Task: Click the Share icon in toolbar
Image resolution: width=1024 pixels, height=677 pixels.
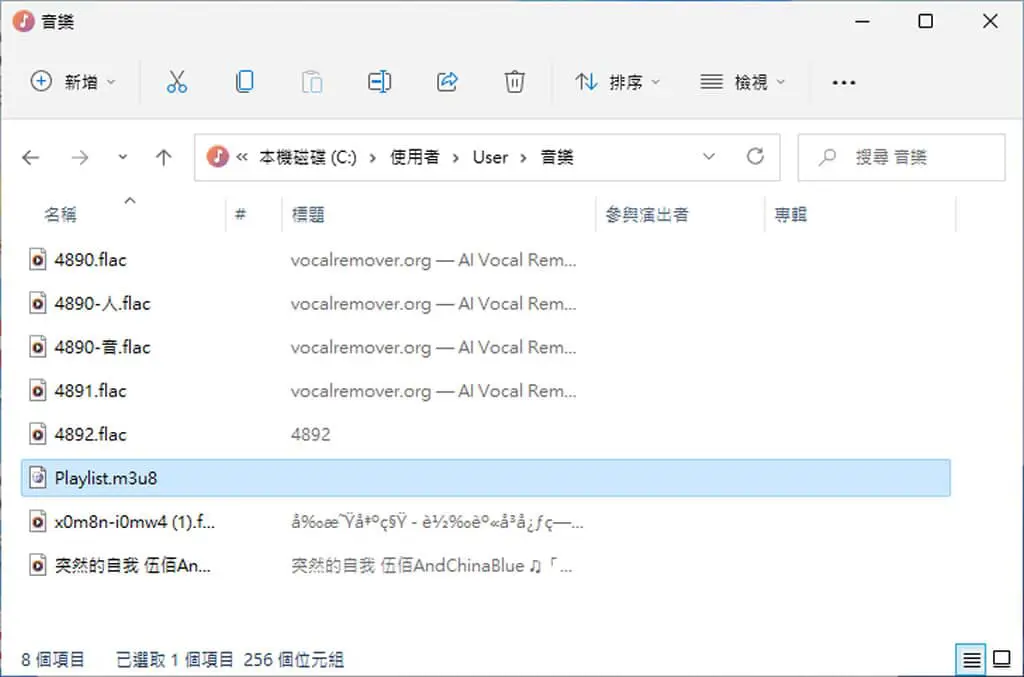Action: (447, 82)
